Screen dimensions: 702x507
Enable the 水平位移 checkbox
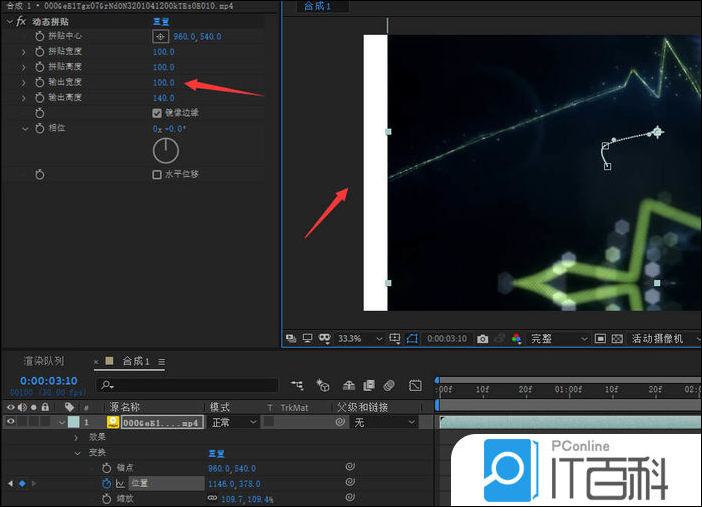click(x=157, y=174)
